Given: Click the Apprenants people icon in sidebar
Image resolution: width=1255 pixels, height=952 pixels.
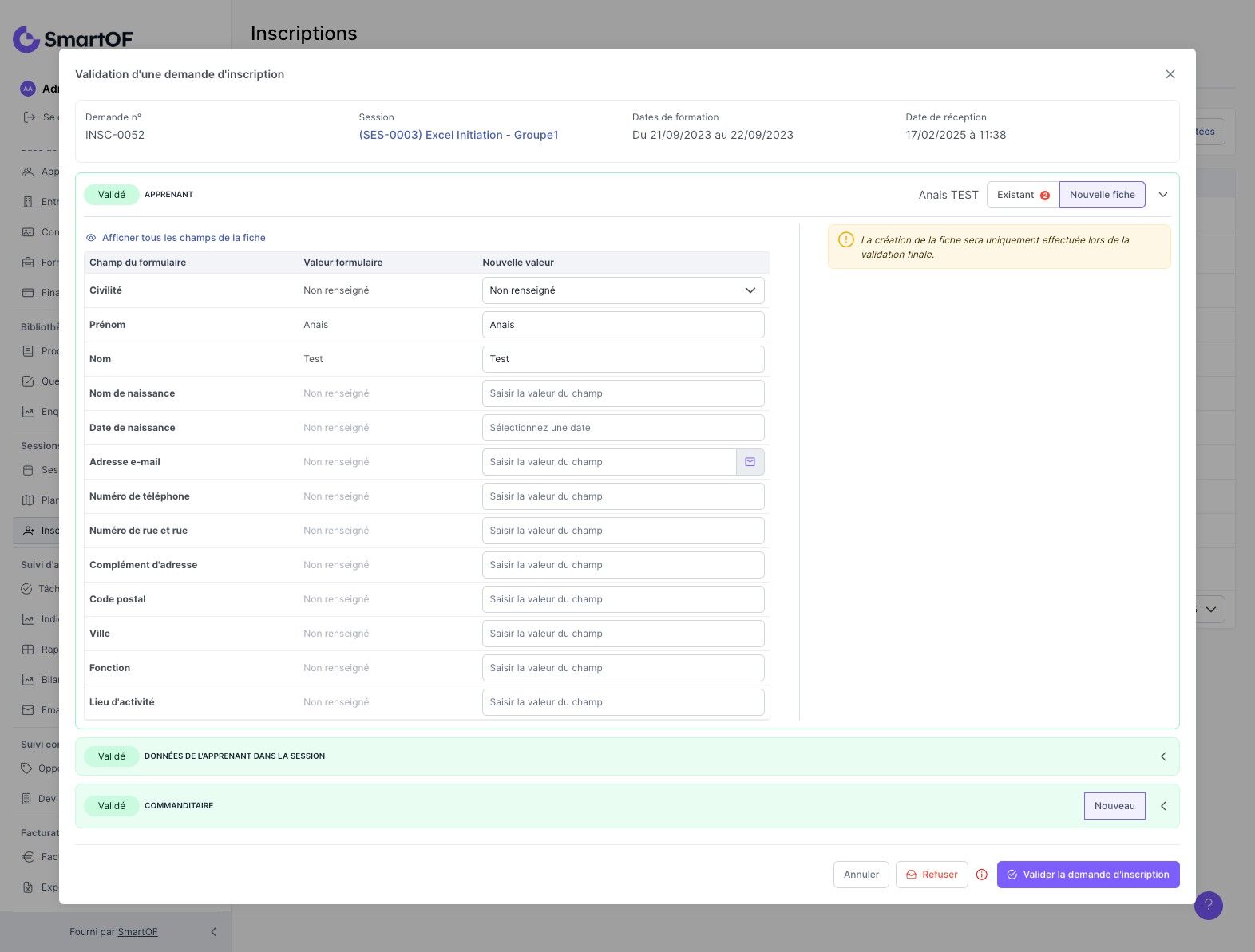Looking at the screenshot, I should (28, 172).
